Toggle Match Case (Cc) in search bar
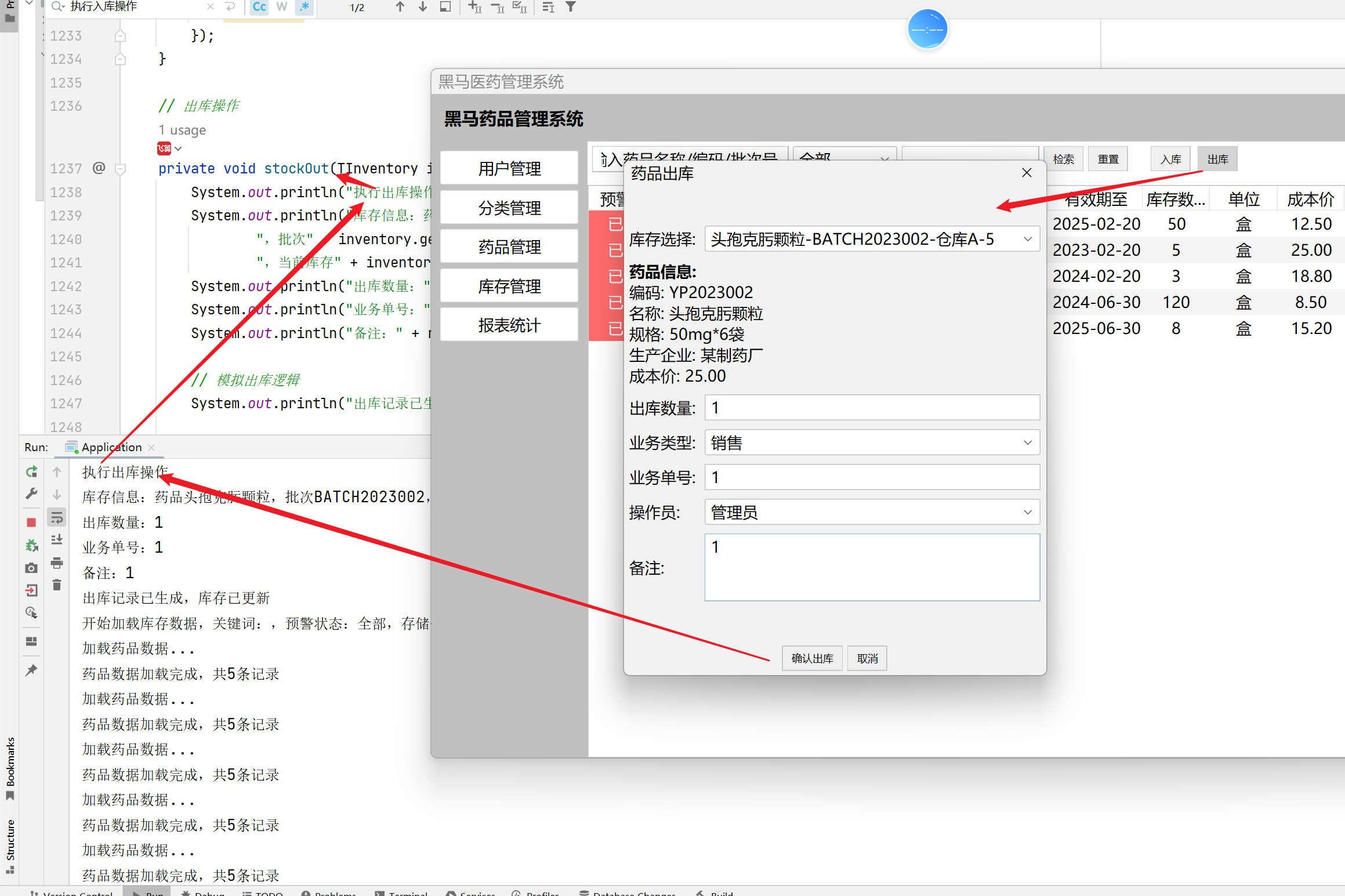The height and width of the screenshot is (896, 1345). 259,7
